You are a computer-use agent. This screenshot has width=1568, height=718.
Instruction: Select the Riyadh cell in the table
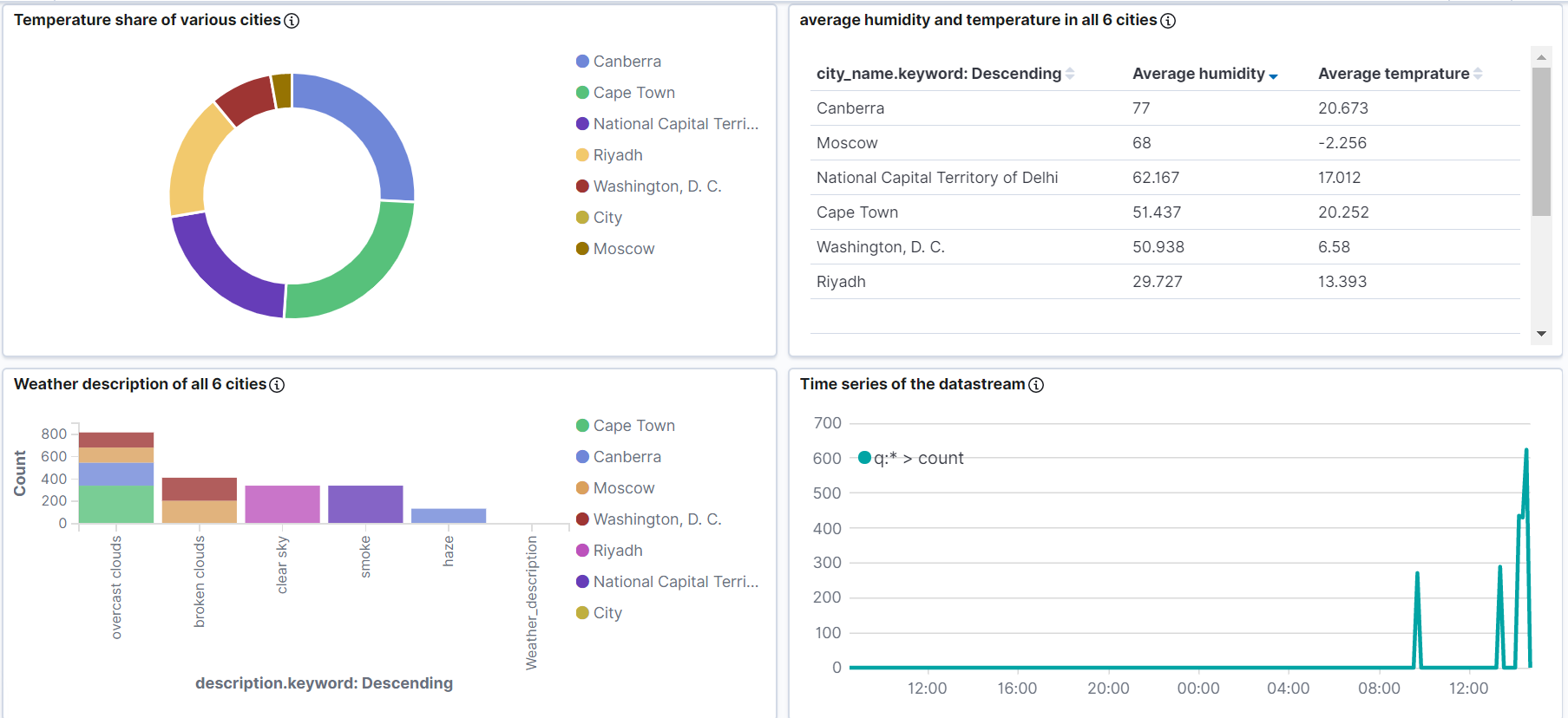click(x=841, y=282)
